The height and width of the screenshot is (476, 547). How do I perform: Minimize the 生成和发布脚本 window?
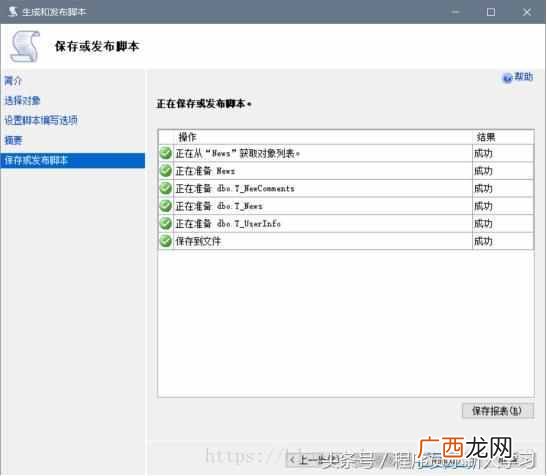point(455,12)
